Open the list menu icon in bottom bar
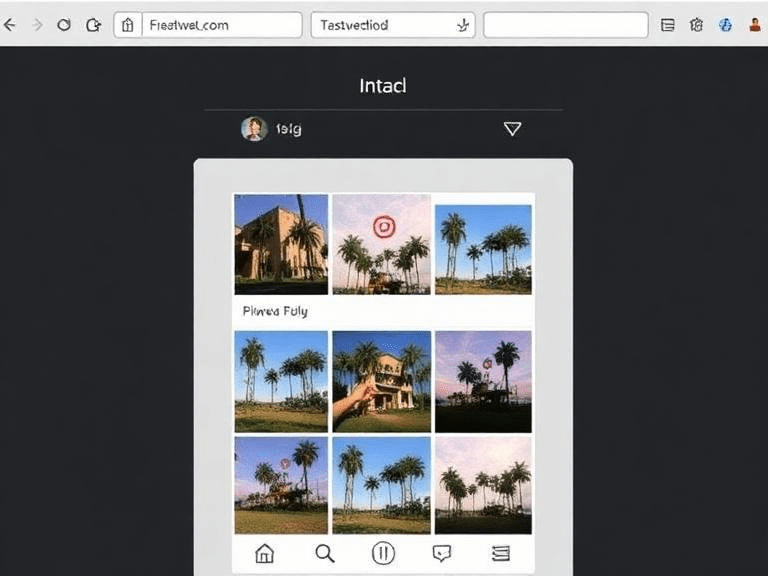Image resolution: width=768 pixels, height=576 pixels. 501,553
